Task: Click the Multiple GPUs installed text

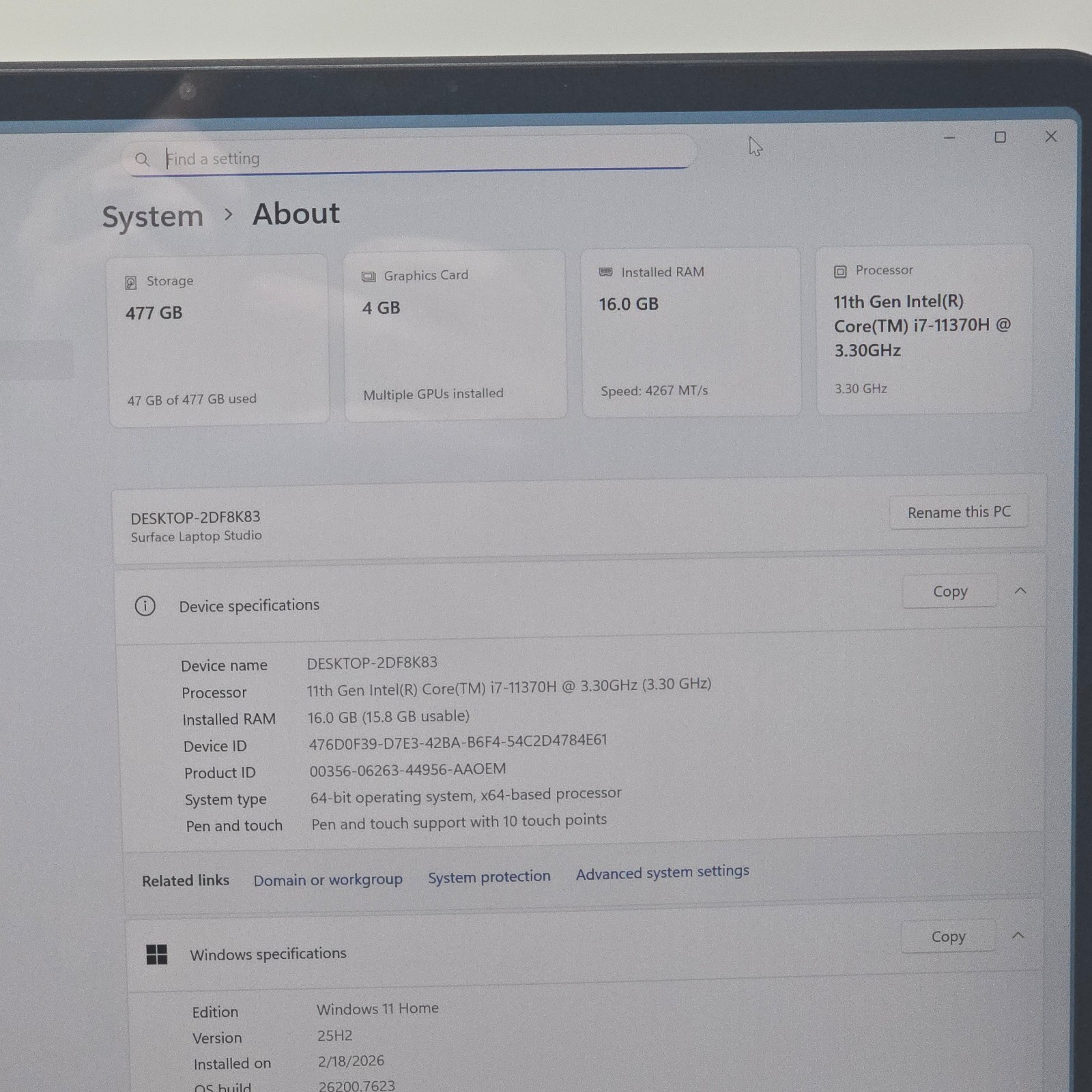Action: pos(433,394)
